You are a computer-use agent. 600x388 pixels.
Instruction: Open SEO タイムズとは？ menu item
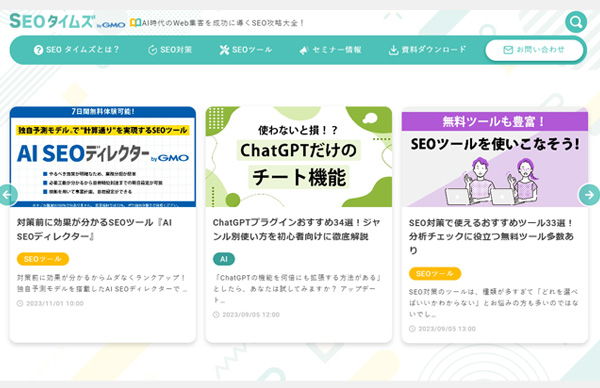(77, 50)
